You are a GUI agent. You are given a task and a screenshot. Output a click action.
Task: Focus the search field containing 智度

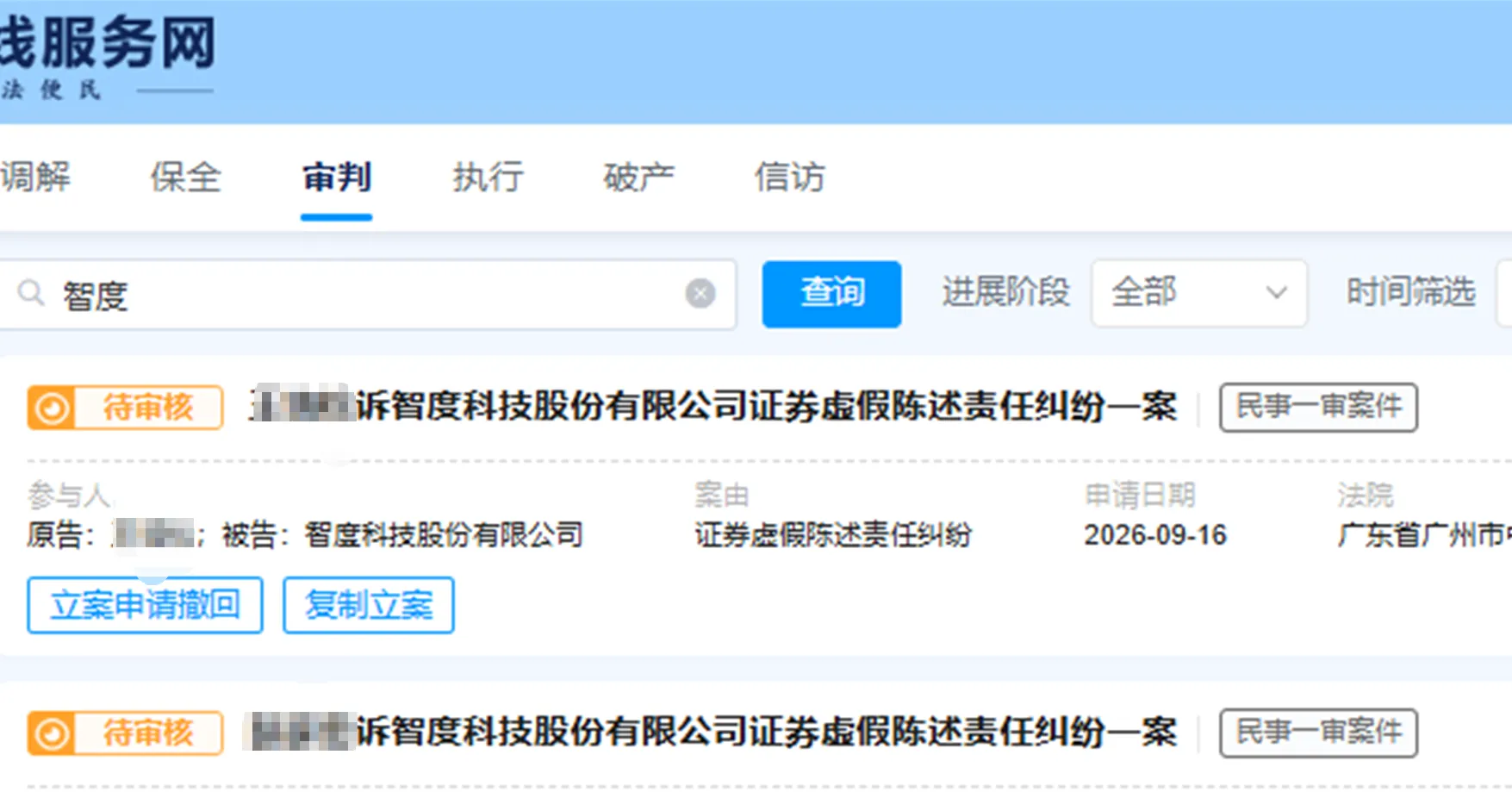(368, 295)
